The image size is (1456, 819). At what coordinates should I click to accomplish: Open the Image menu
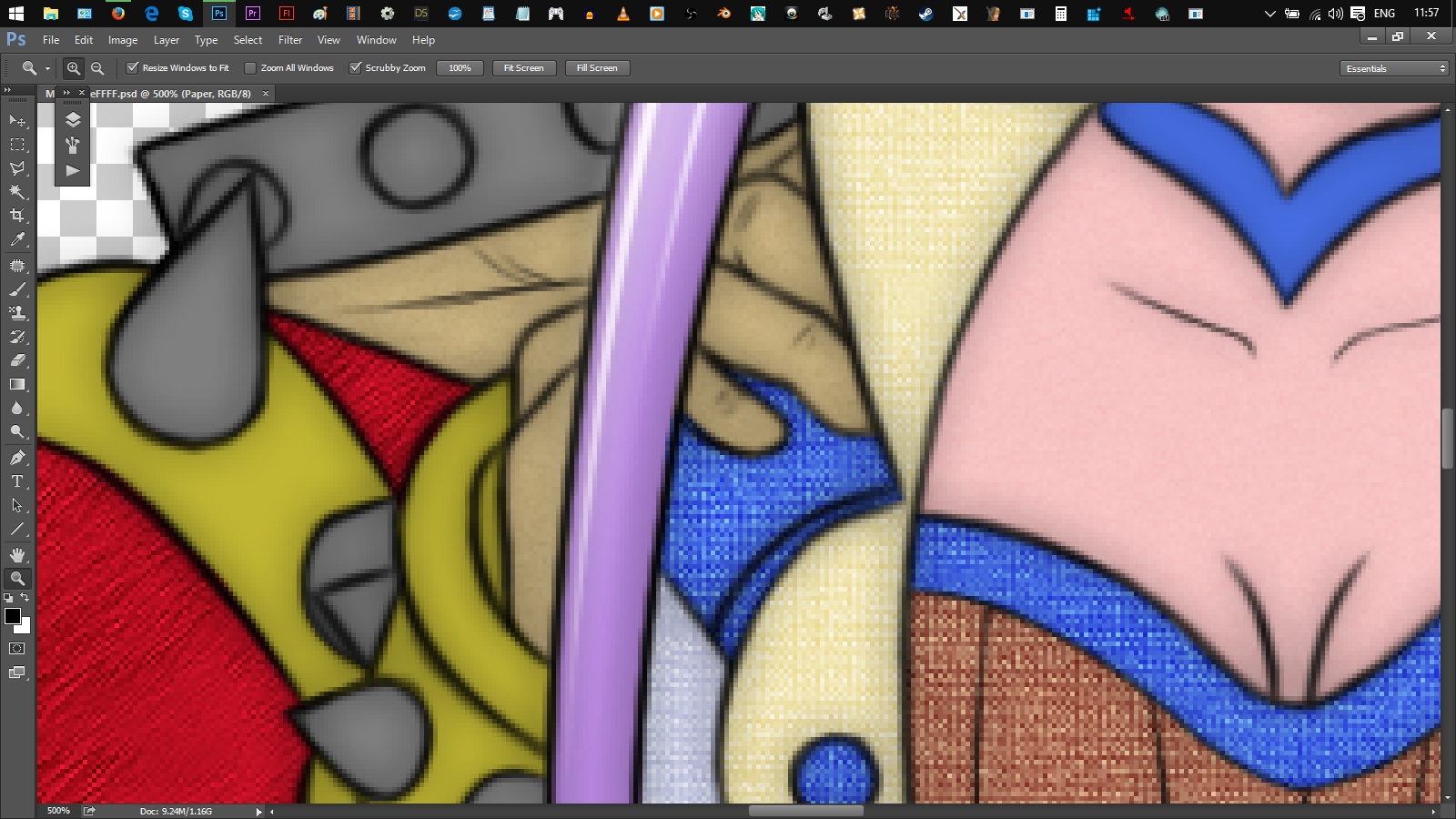123,40
